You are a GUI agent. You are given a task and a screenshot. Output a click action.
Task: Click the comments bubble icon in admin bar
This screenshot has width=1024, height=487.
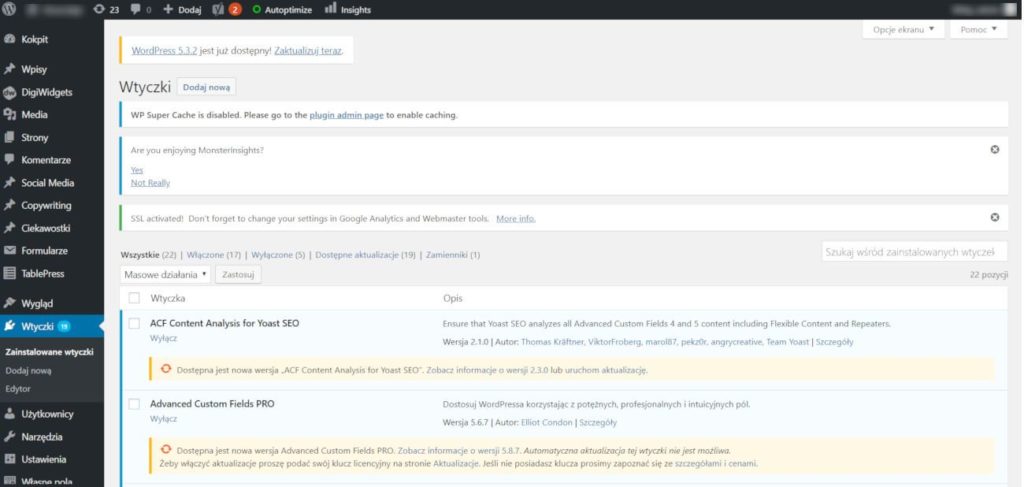[136, 10]
